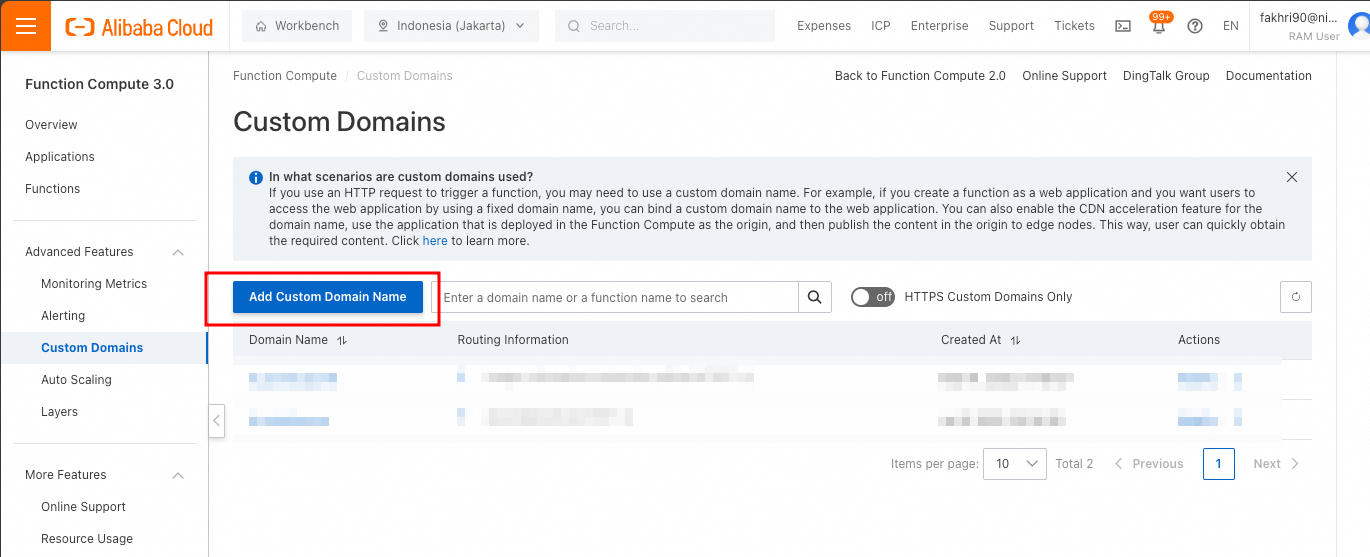
Task: Open the Support menu
Action: pos(1011,26)
